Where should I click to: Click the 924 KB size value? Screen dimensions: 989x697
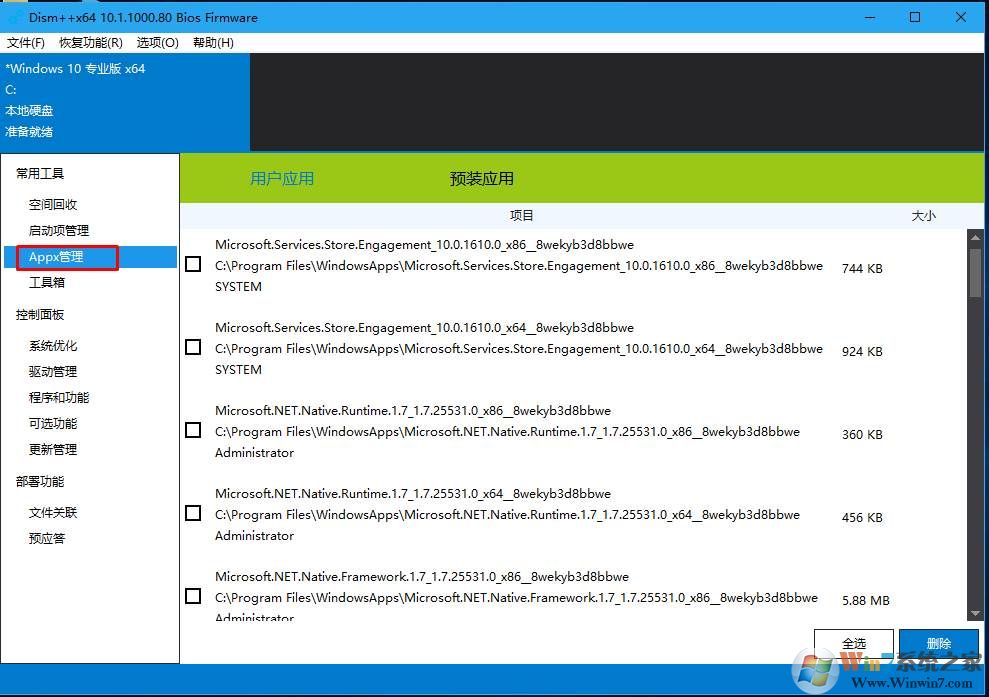pyautogui.click(x=862, y=351)
